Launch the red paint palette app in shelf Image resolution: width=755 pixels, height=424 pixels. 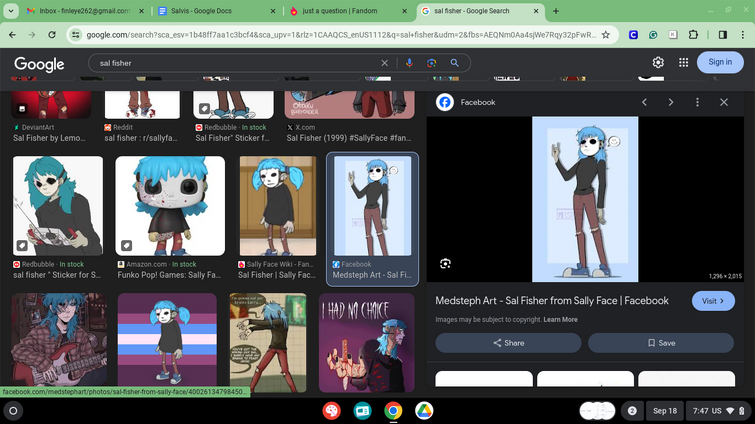(331, 411)
